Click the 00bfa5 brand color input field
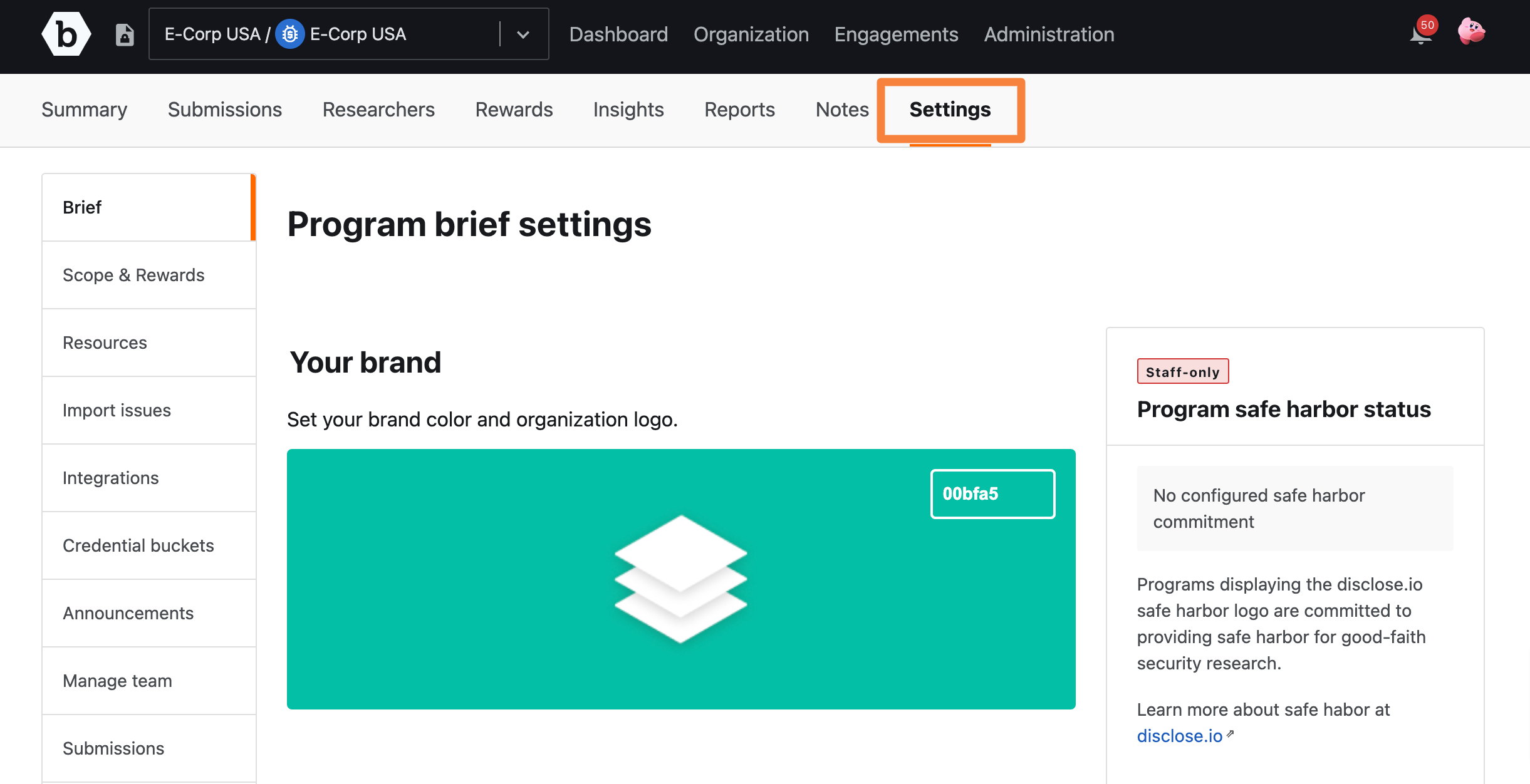Image resolution: width=1530 pixels, height=784 pixels. click(x=992, y=493)
